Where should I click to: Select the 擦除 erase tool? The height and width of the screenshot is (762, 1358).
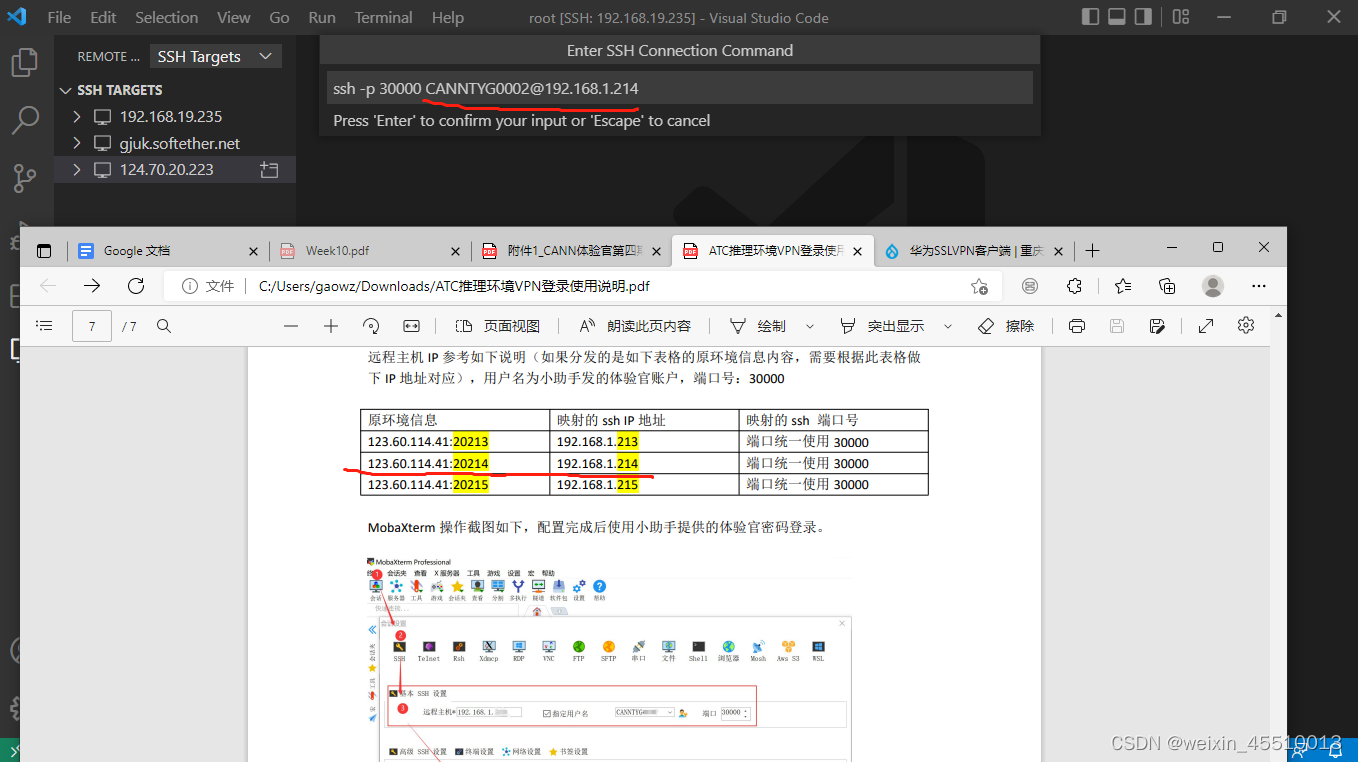click(1006, 326)
